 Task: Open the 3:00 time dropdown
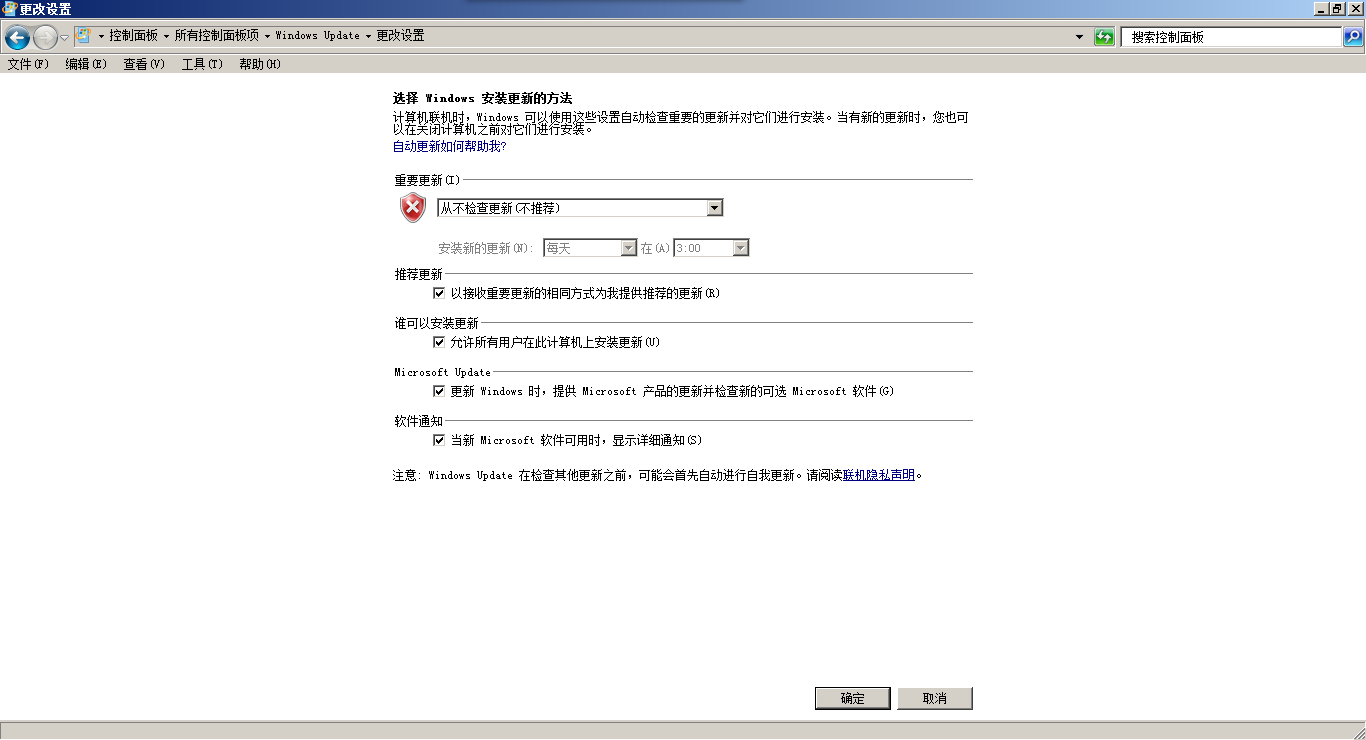click(711, 248)
